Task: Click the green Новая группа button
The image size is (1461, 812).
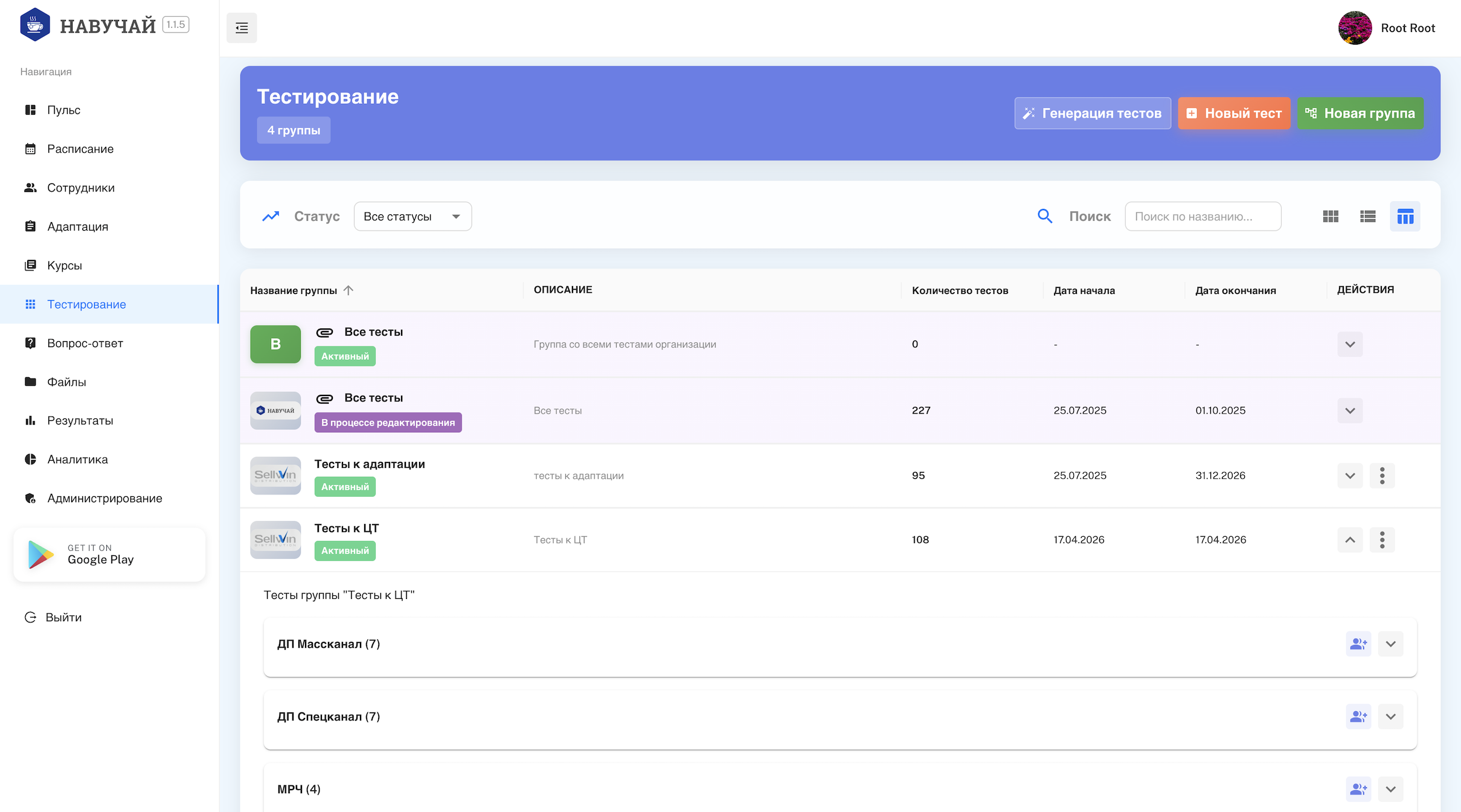Action: (1360, 113)
